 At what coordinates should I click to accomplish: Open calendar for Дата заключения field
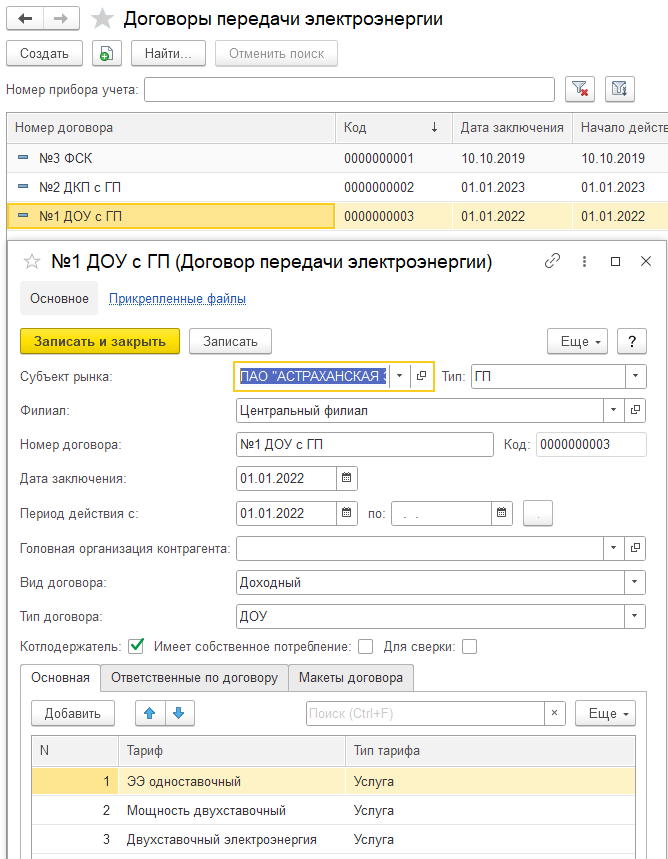[x=346, y=478]
